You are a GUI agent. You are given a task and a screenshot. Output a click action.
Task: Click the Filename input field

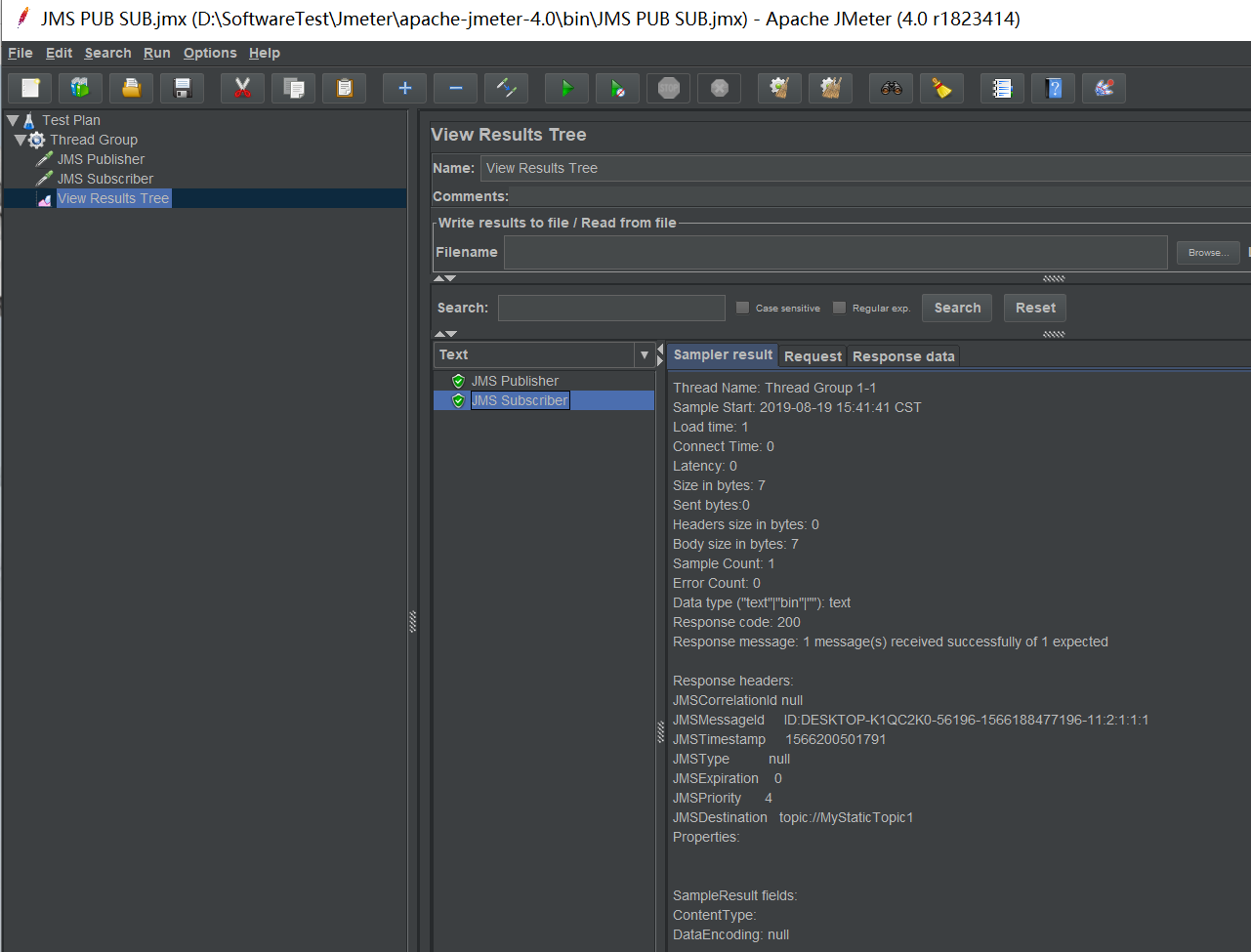click(836, 252)
